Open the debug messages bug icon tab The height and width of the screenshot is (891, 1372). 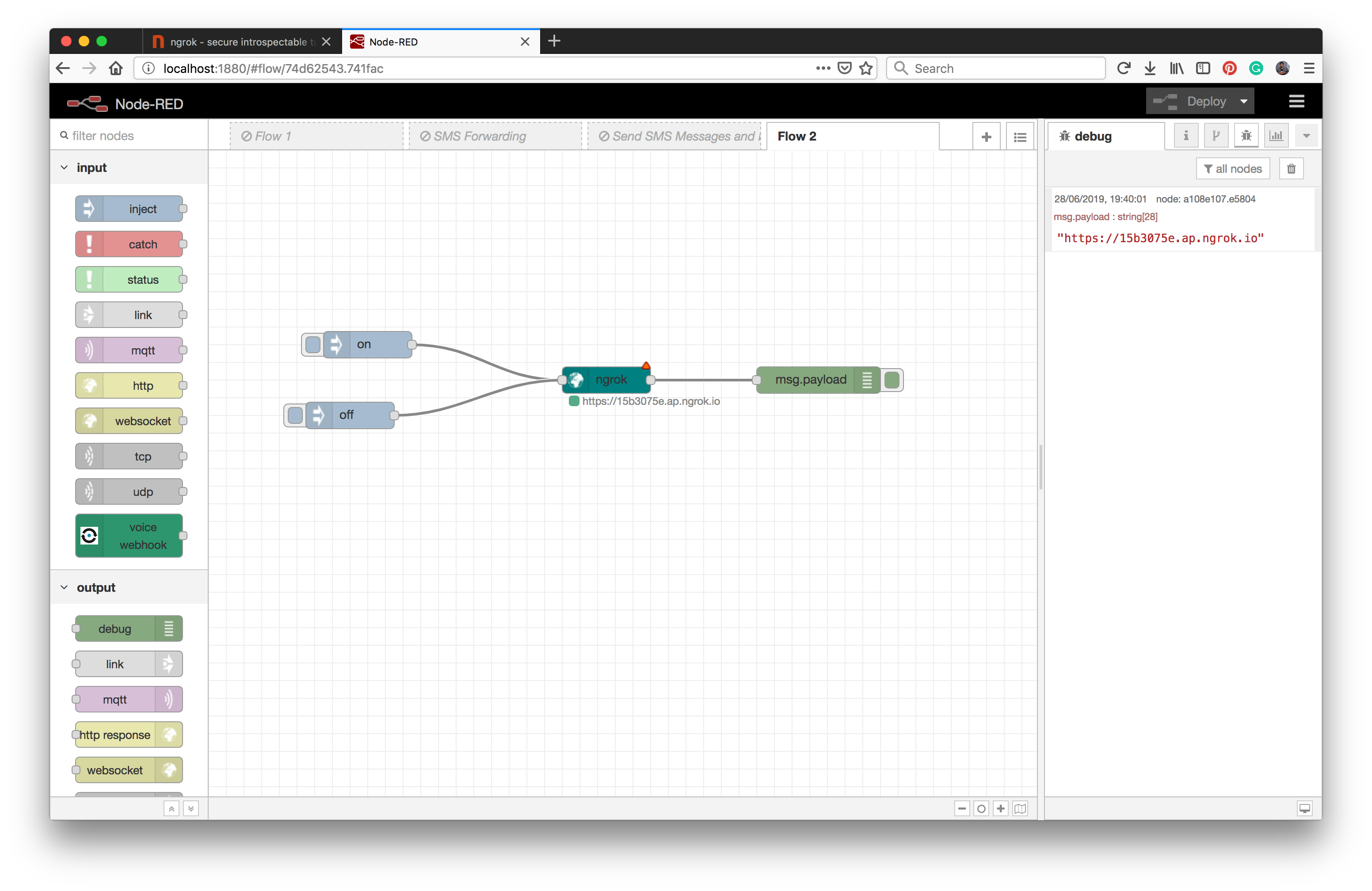point(1246,136)
